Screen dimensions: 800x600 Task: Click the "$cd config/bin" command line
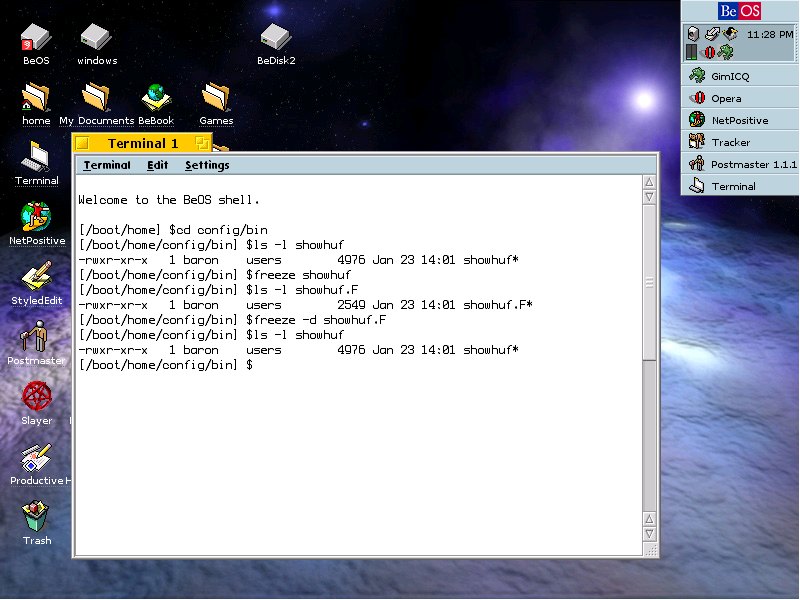click(x=218, y=230)
